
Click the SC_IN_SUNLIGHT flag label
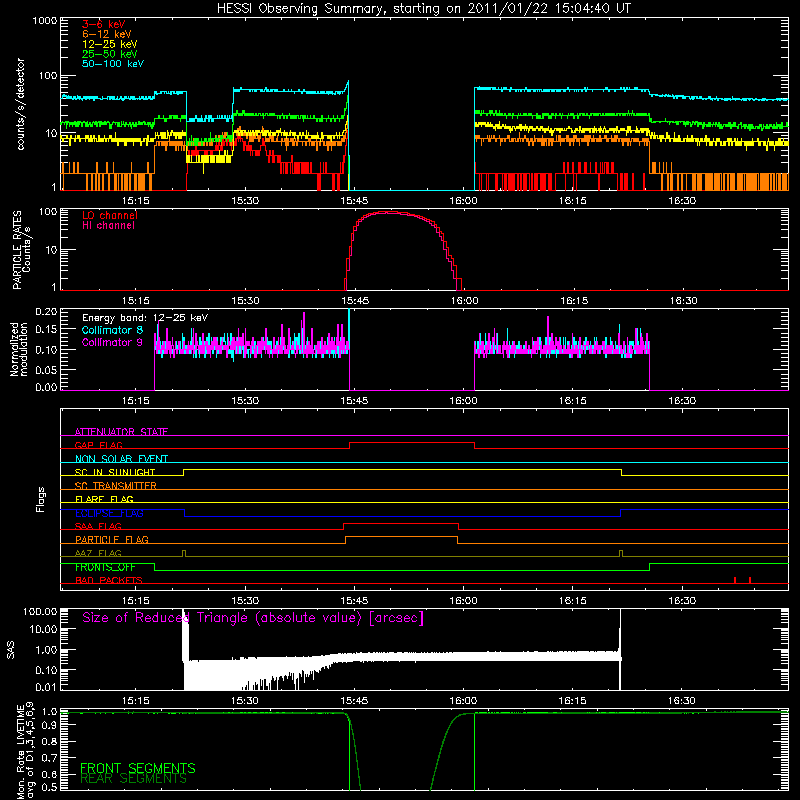(115, 472)
